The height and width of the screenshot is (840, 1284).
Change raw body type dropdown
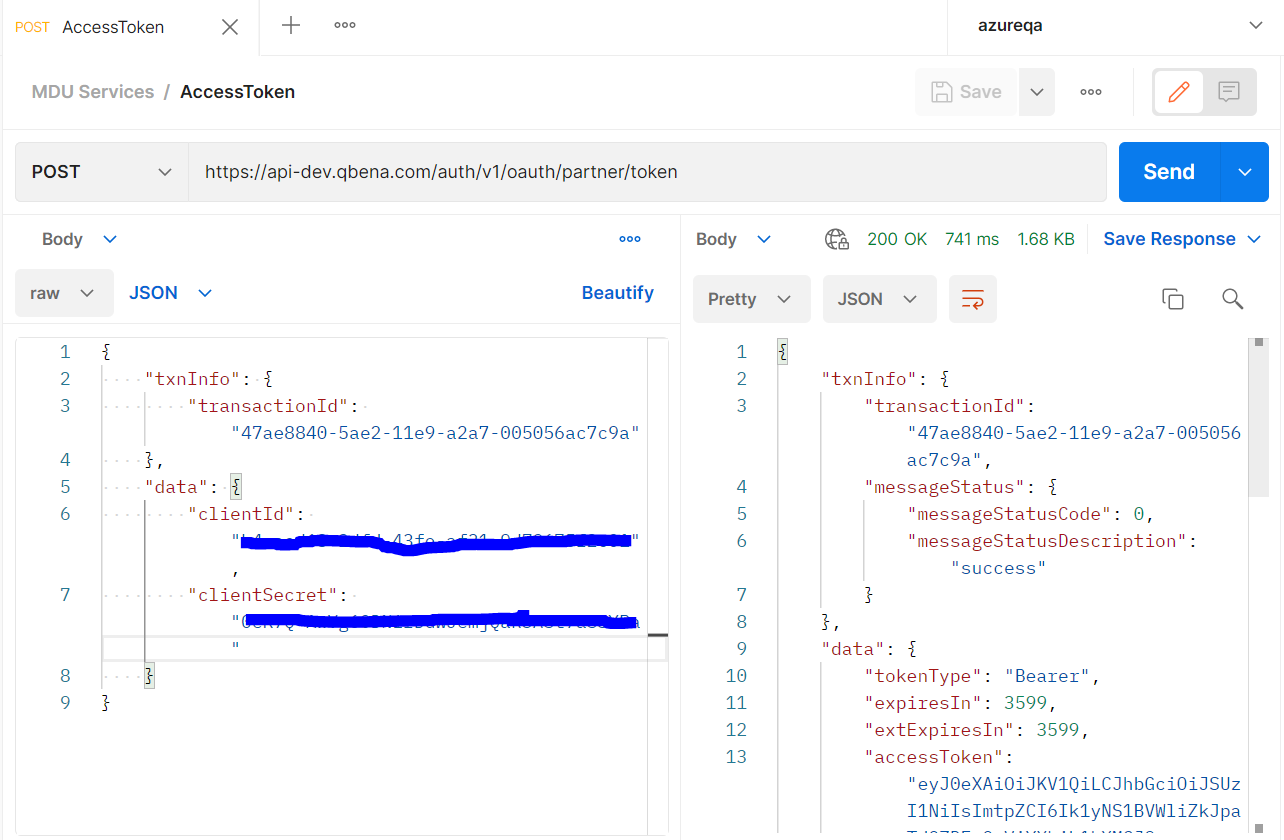(64, 293)
